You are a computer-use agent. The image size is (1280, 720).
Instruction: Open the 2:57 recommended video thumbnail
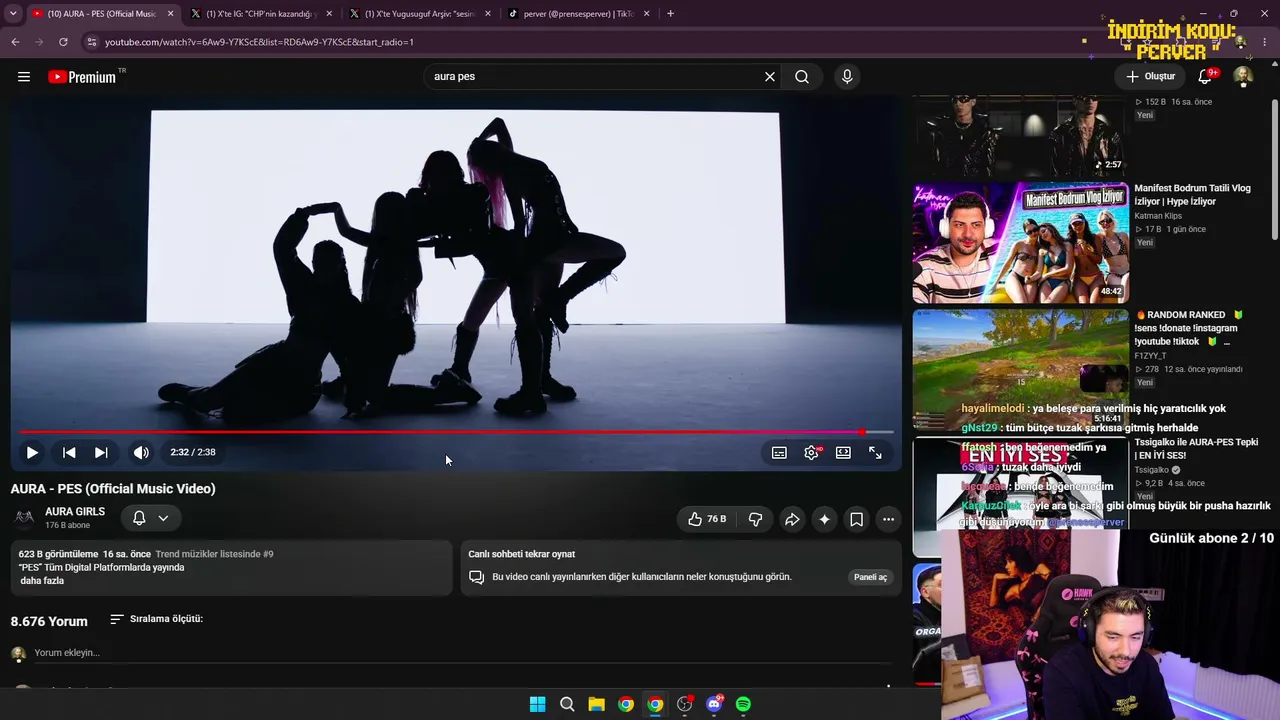tap(1020, 136)
